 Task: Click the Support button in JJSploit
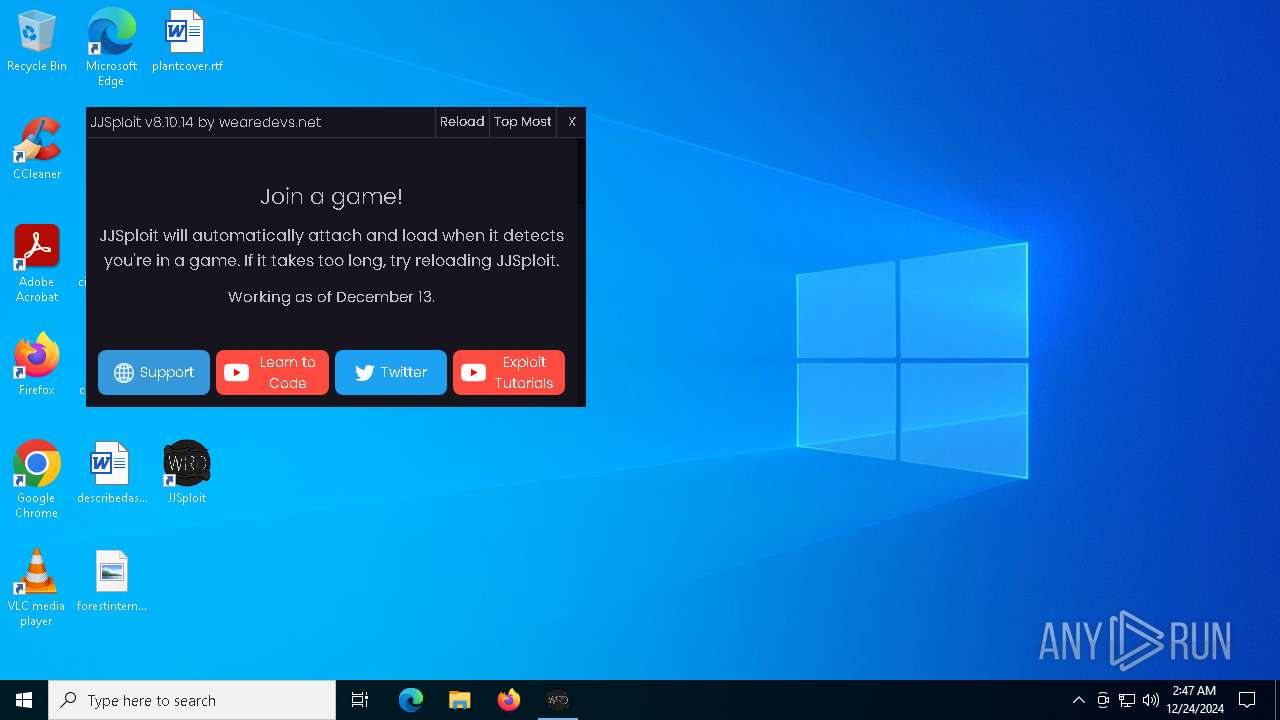154,372
